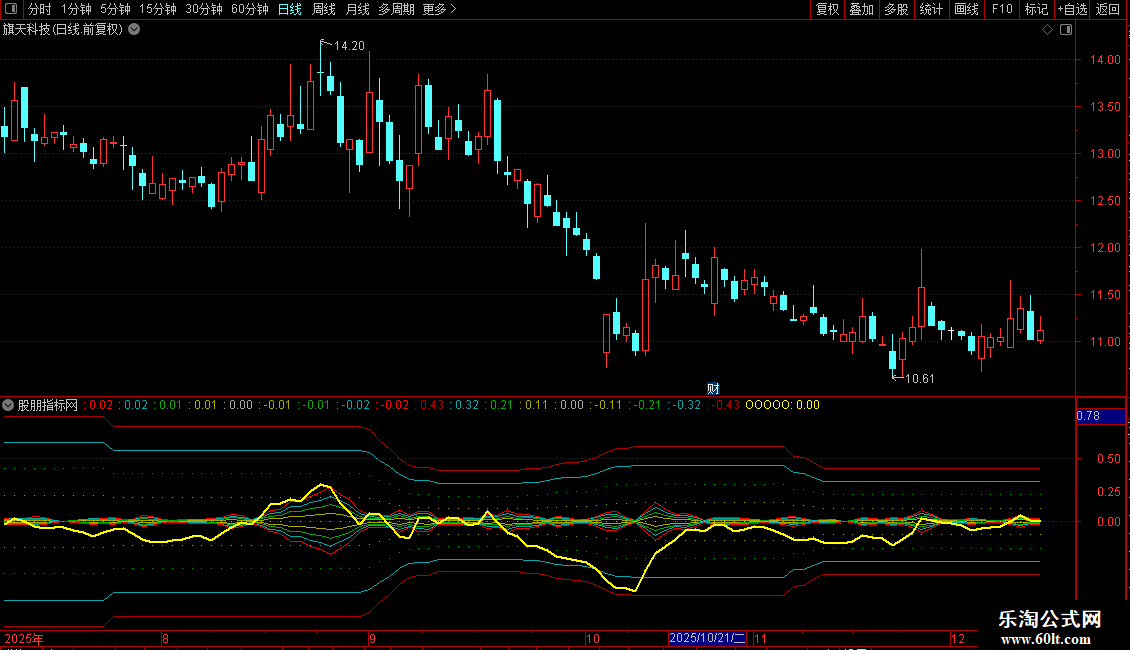Click the 10.61 low price flag
This screenshot has width=1130, height=650.
pyautogui.click(x=918, y=378)
